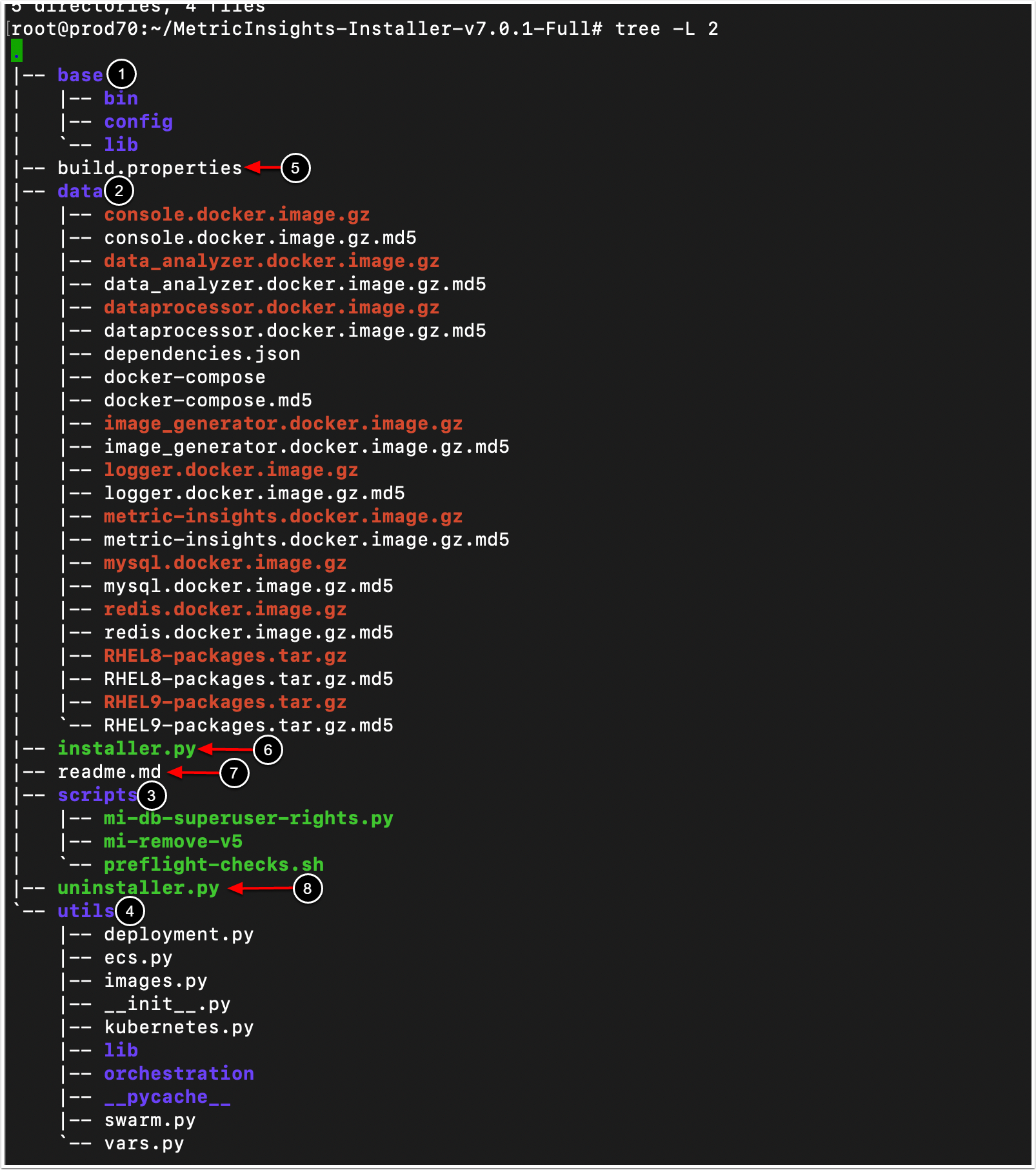1036x1170 pixels.
Task: Click readme.md in the tree output
Action: (109, 772)
